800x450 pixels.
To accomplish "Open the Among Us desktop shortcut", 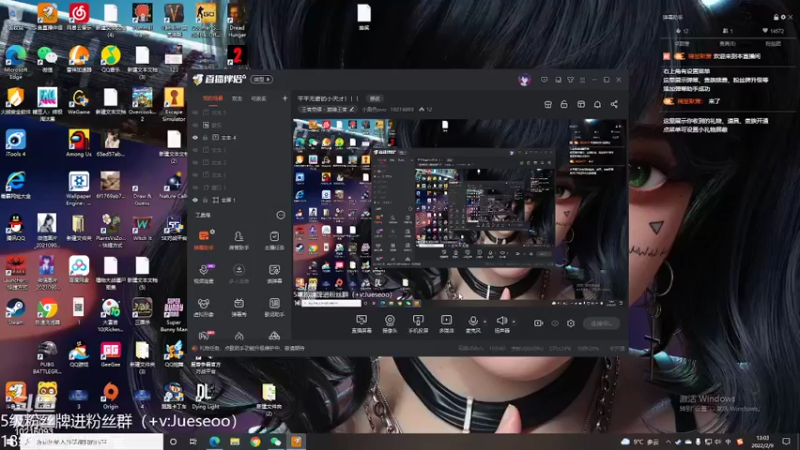I will 79,143.
